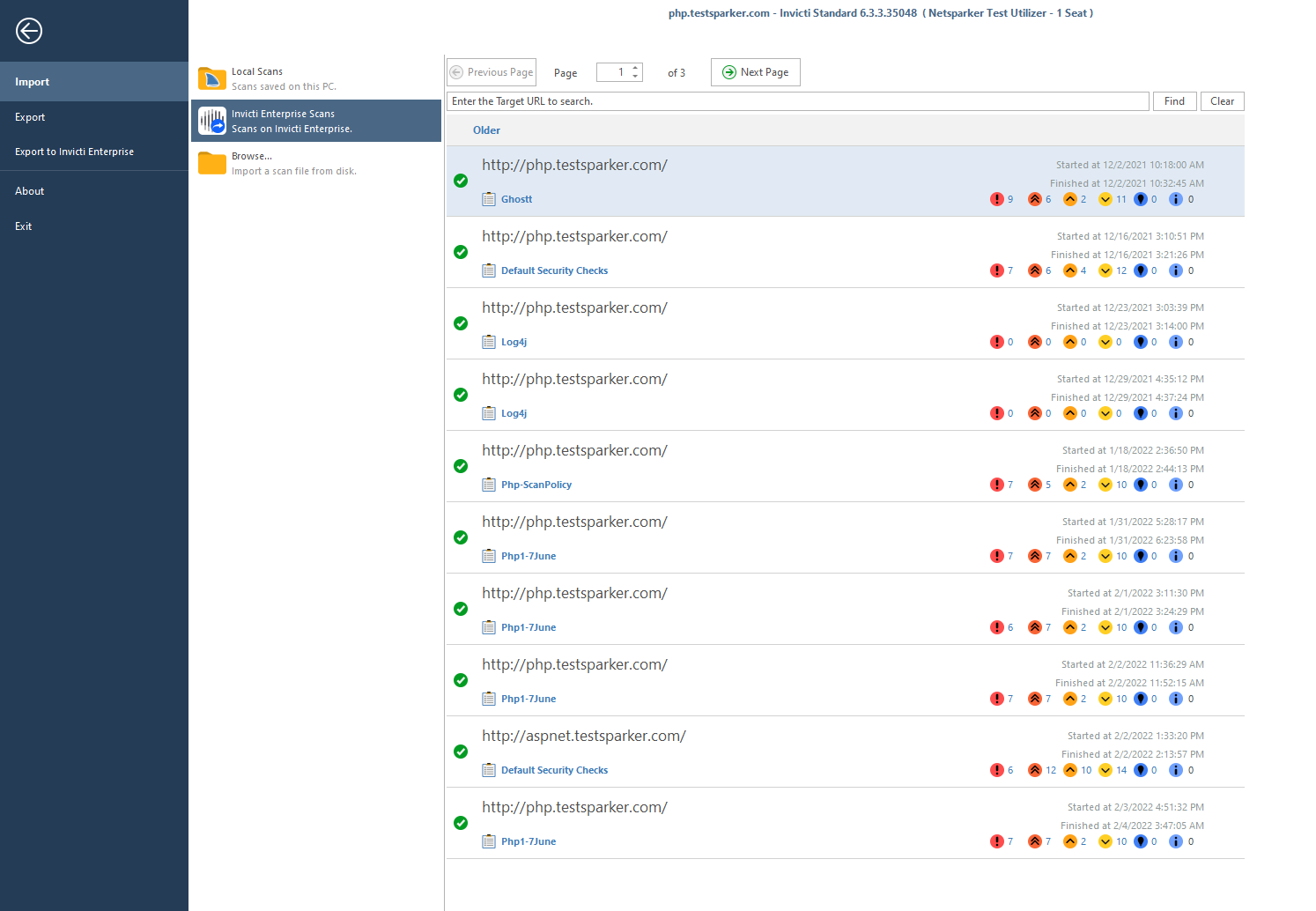Click information icon of 1/31/2022 scan

click(1176, 556)
